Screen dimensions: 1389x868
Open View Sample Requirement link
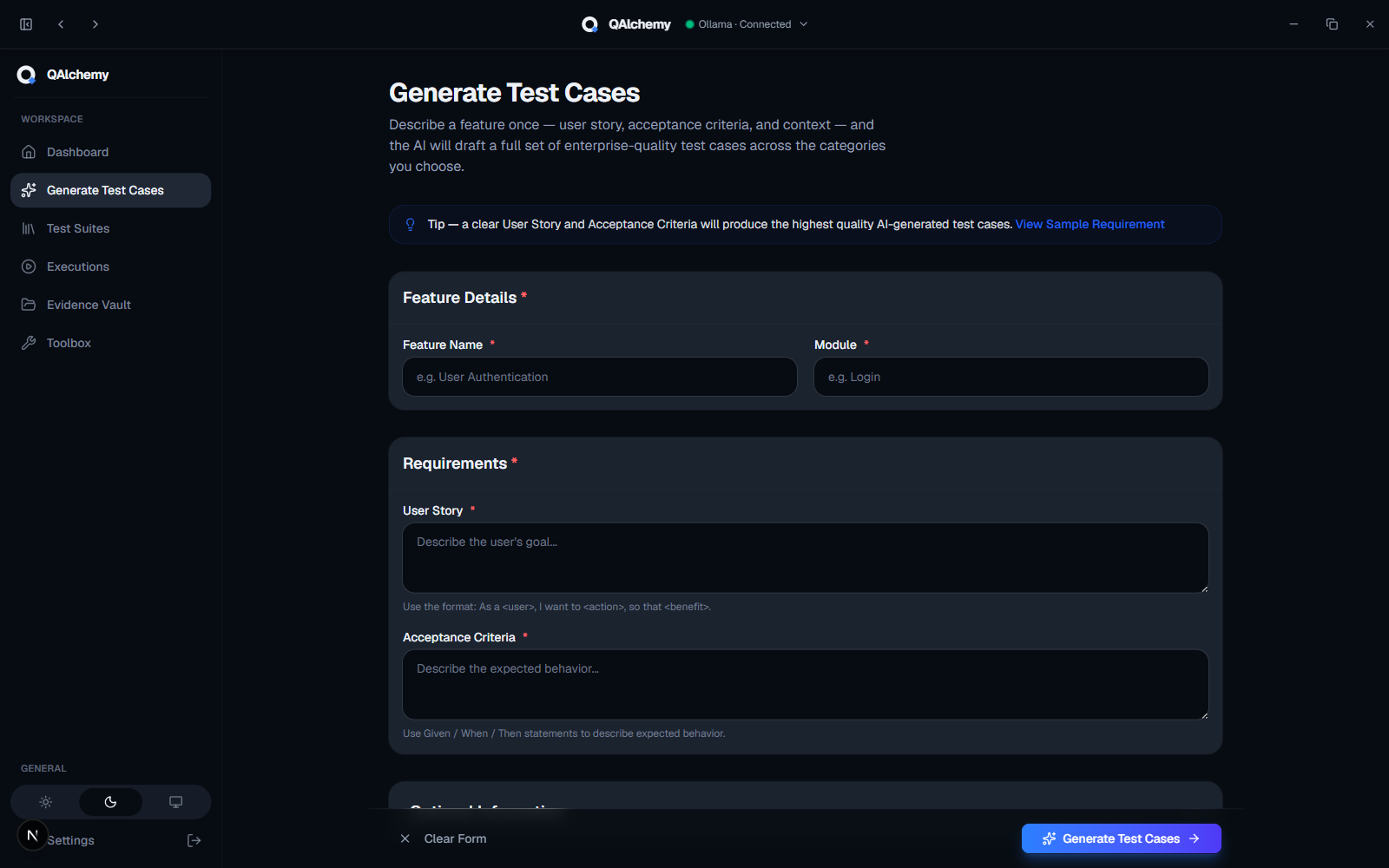click(x=1089, y=224)
